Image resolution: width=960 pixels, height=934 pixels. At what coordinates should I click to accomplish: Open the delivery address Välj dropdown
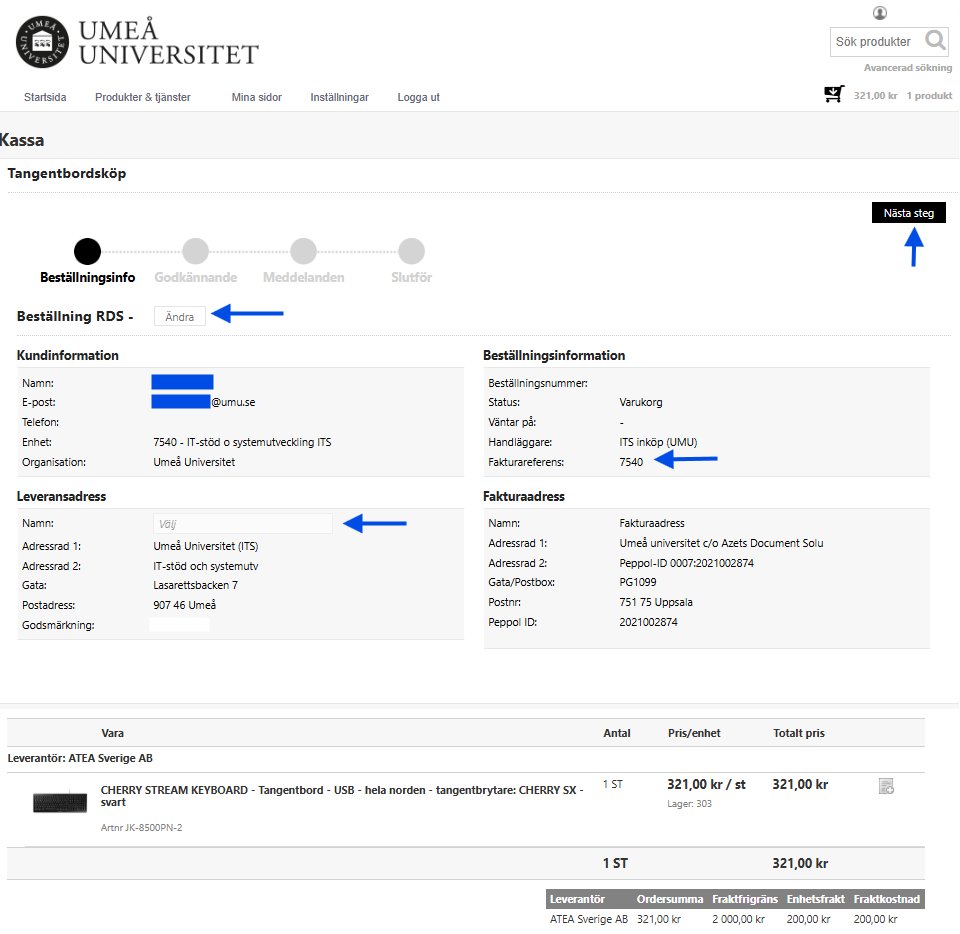241,523
